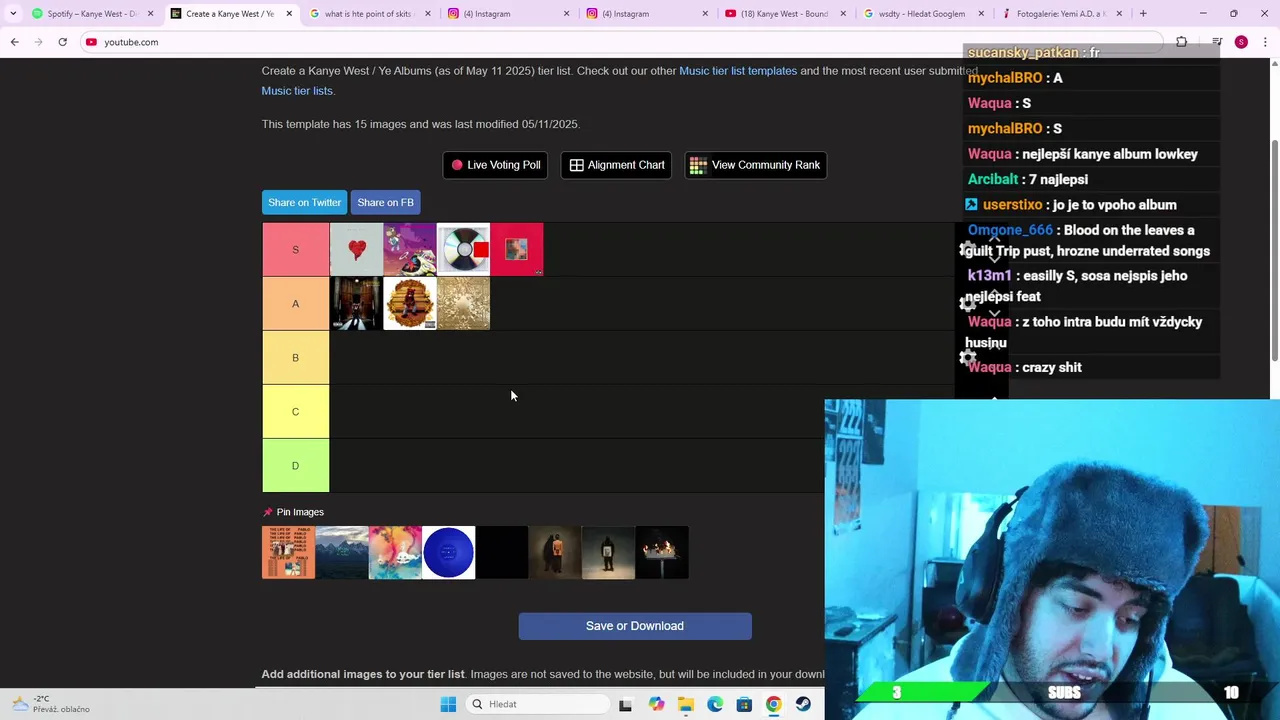Select the red MBDTF cover in S tier

tap(517, 249)
